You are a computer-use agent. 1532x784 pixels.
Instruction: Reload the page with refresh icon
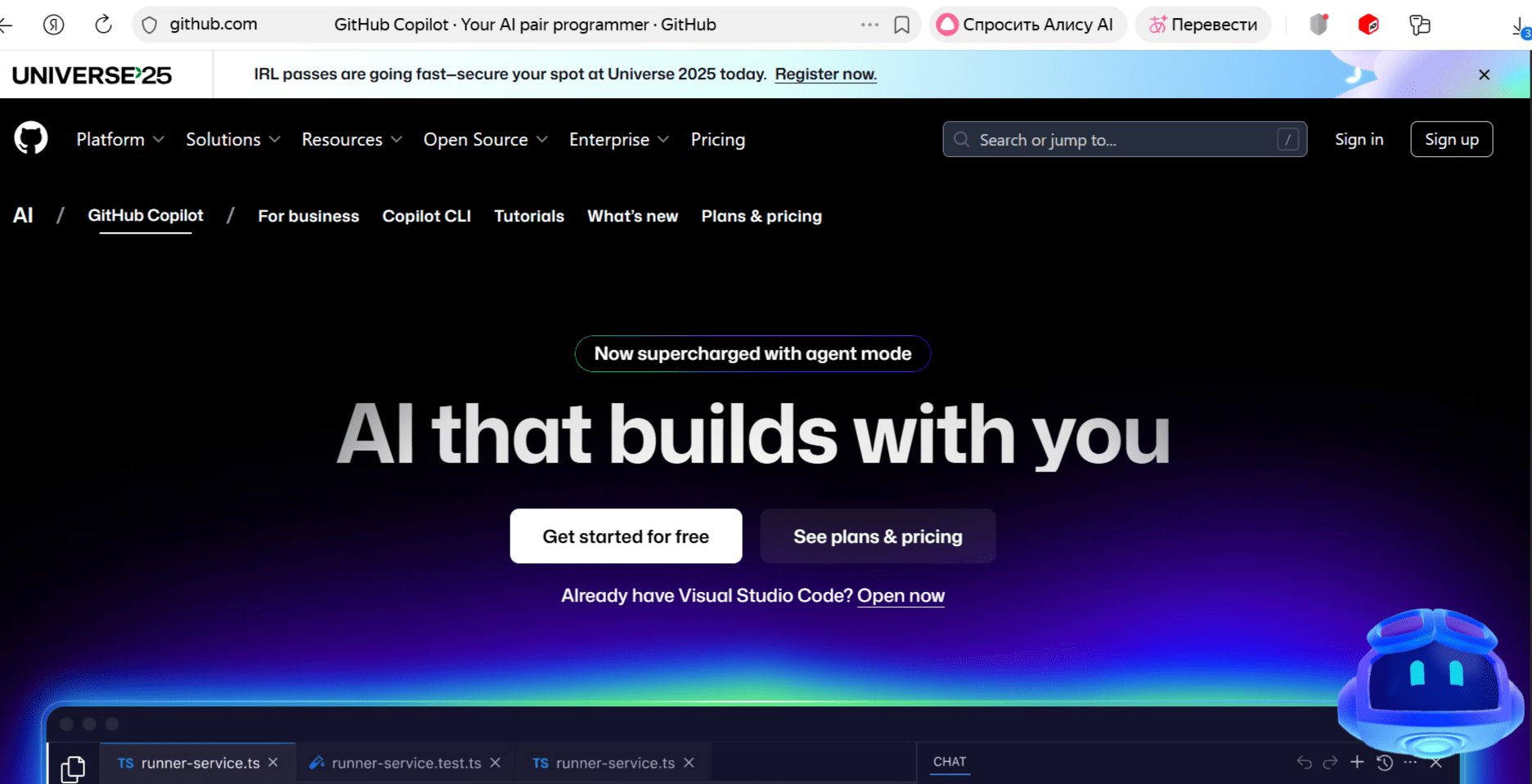pos(103,25)
